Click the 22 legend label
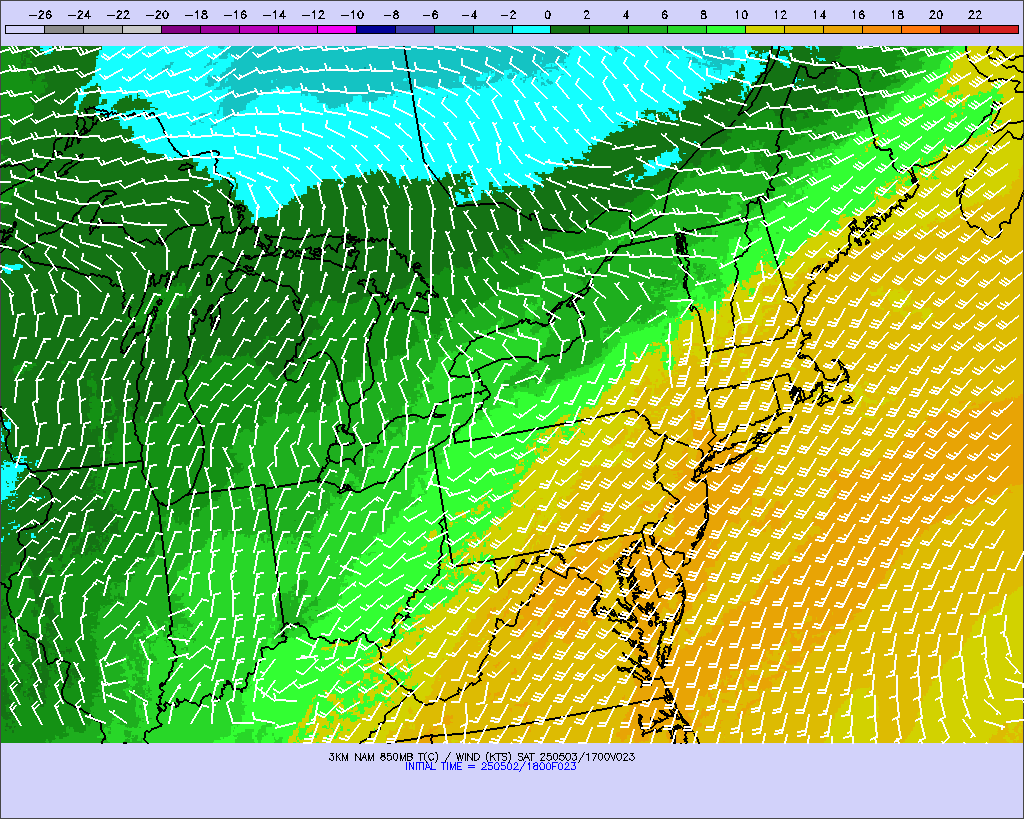1024x819 pixels. click(x=975, y=14)
